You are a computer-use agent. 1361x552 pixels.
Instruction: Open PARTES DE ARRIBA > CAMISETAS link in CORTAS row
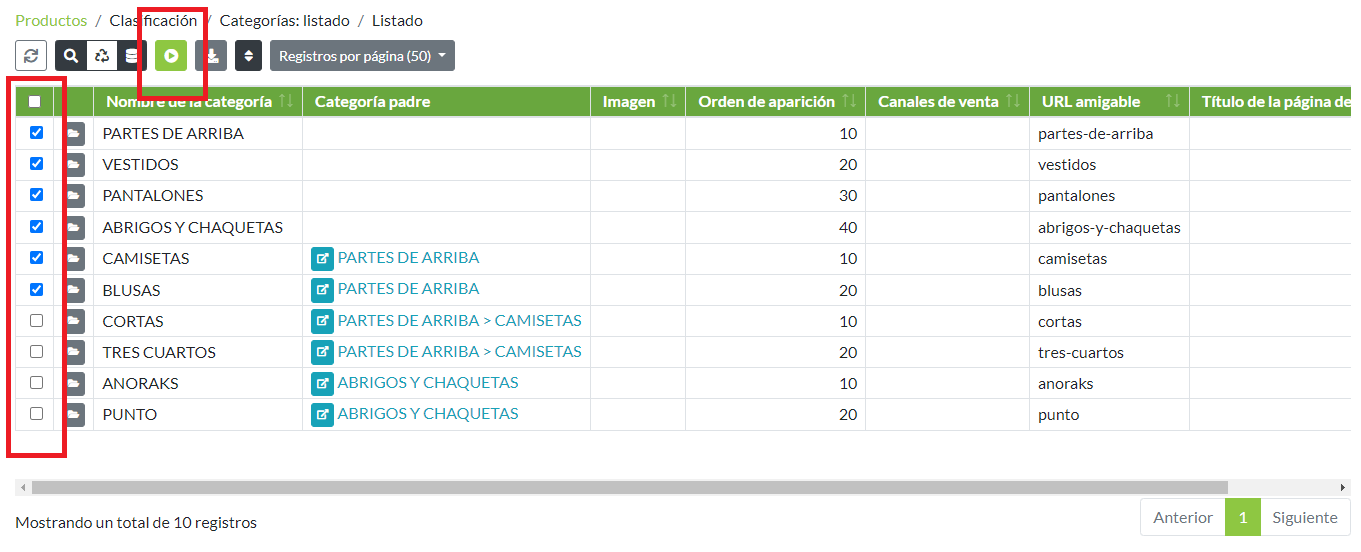click(460, 321)
